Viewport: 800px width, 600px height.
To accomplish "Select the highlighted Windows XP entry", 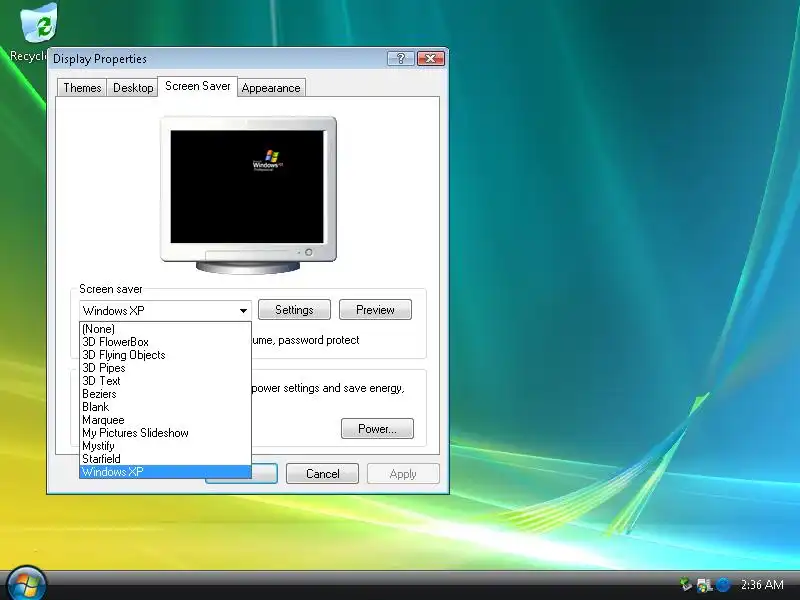I will (x=165, y=472).
